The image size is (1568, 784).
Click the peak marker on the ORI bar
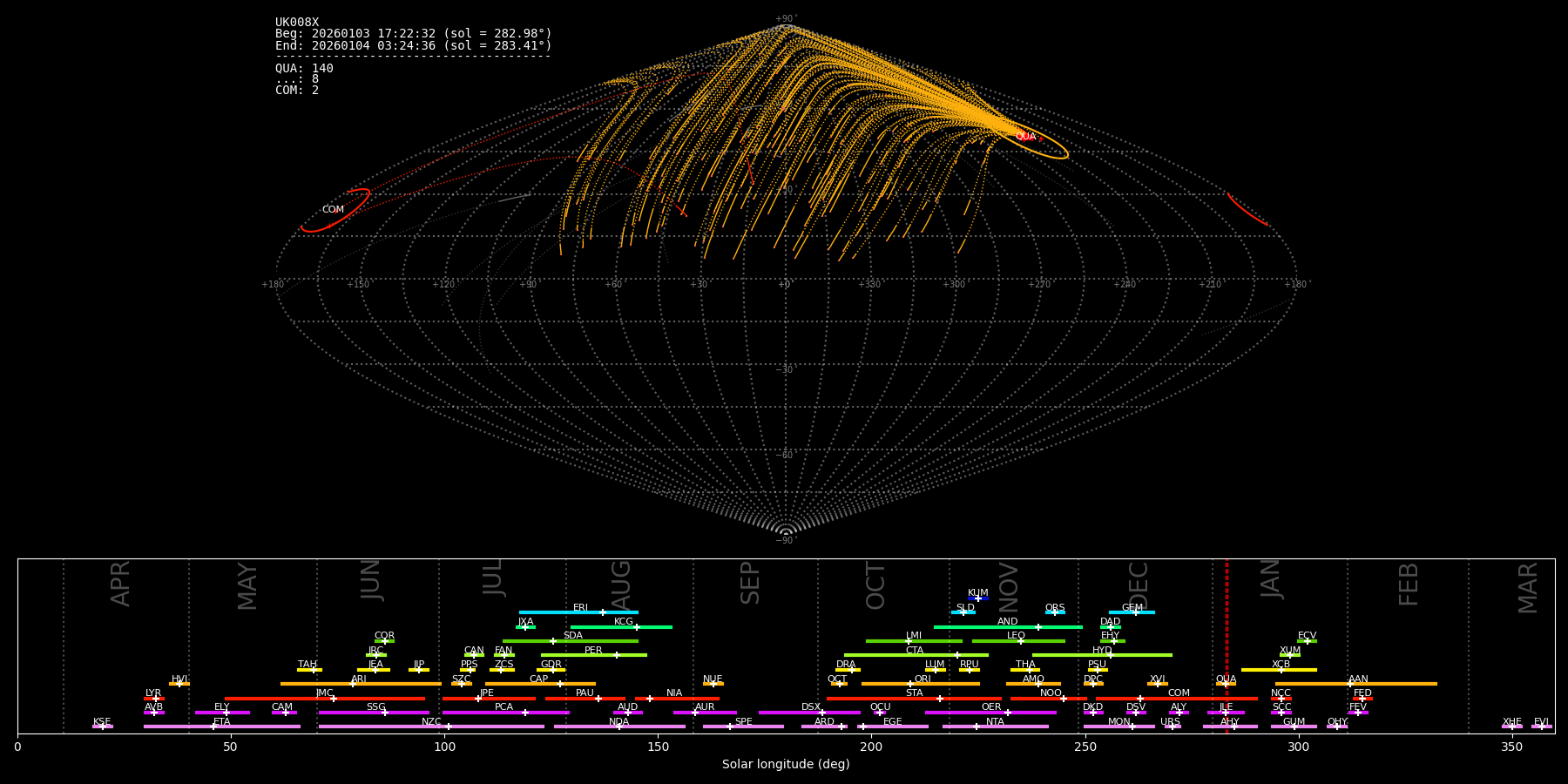[910, 684]
